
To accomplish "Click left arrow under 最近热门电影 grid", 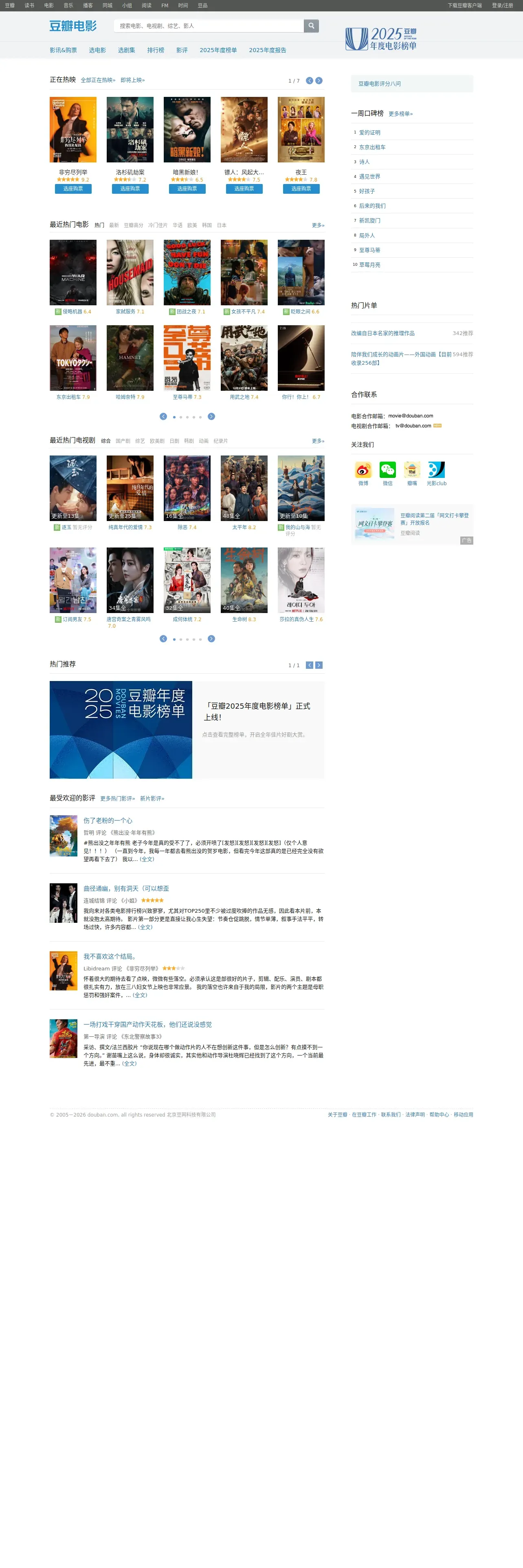I will click(x=163, y=416).
